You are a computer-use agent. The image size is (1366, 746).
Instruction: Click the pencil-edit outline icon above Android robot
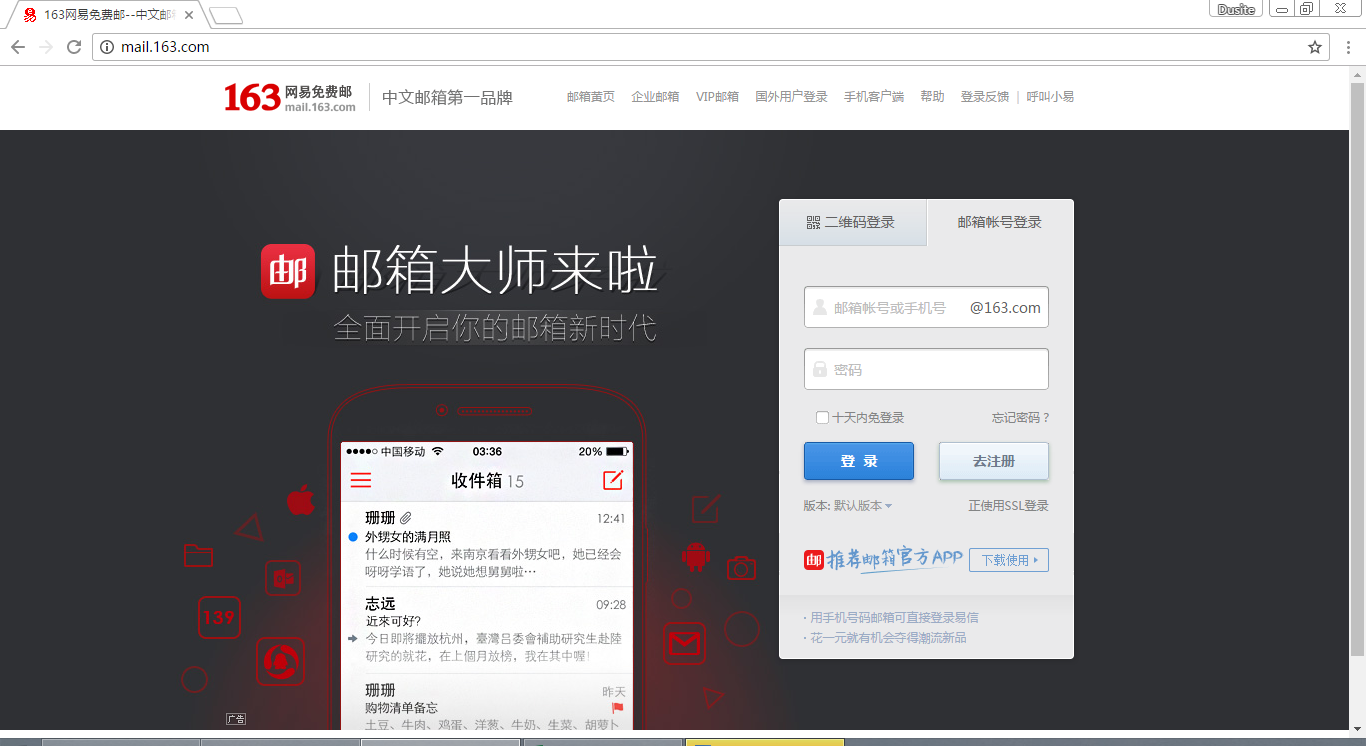pos(705,509)
